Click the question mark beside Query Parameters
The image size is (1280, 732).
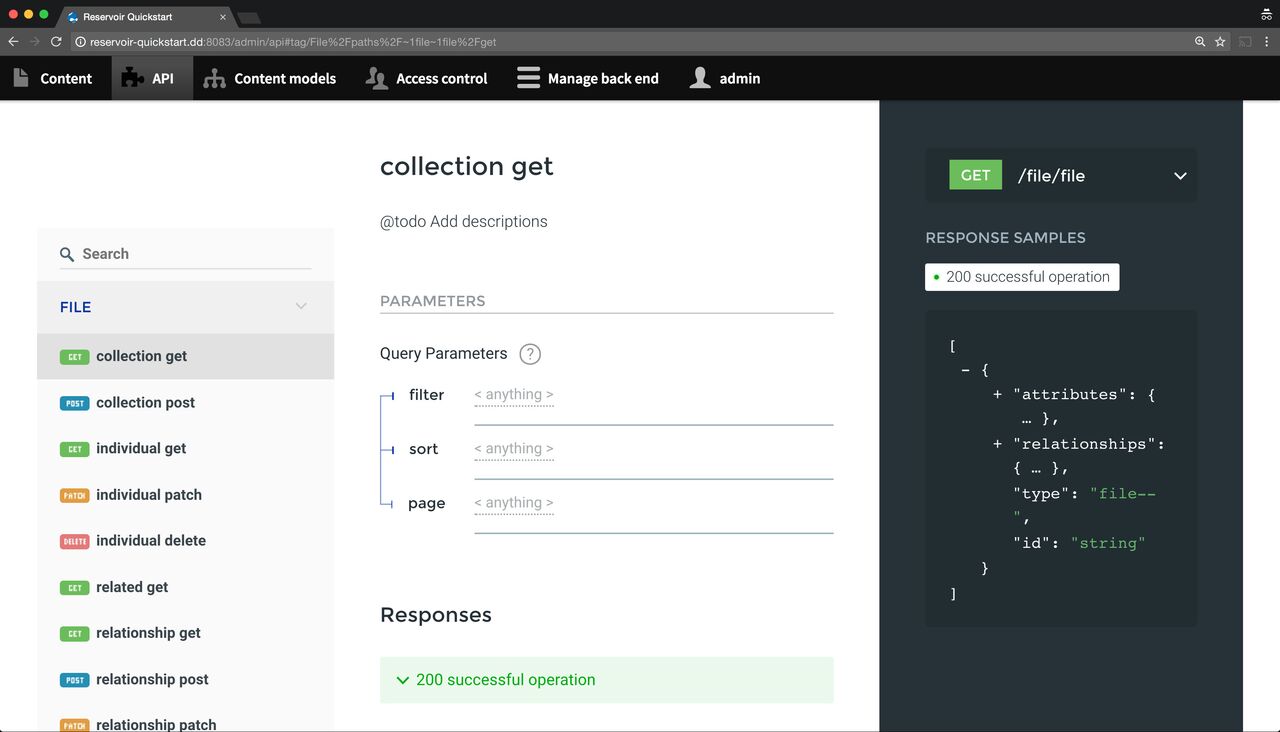[530, 354]
